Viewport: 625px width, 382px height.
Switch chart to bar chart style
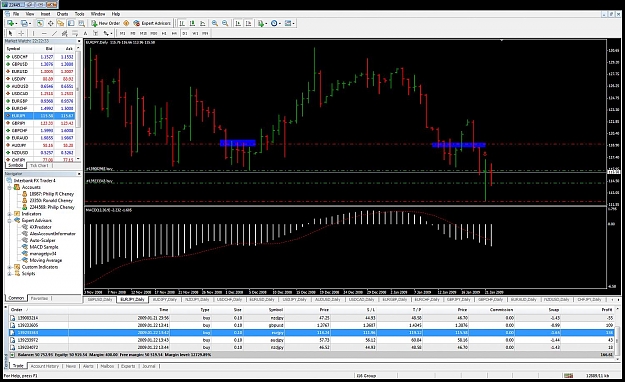181,23
